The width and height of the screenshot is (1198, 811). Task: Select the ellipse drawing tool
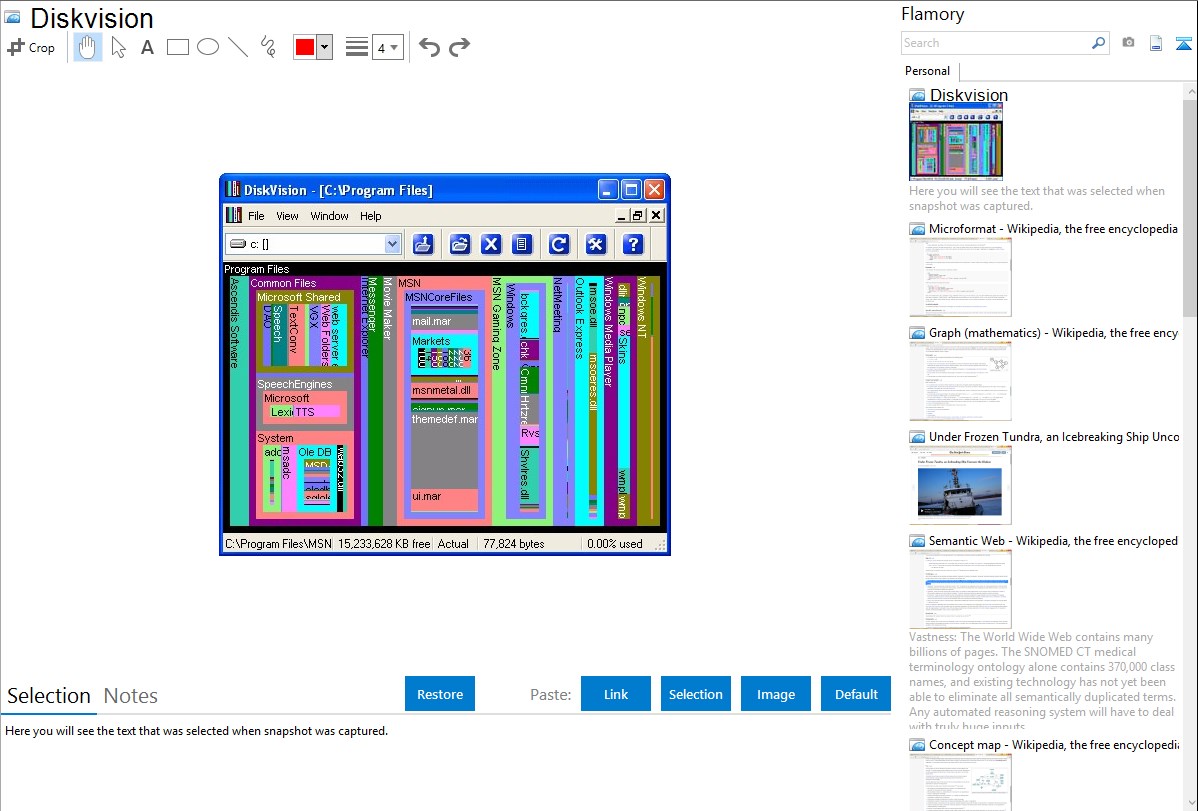(208, 47)
